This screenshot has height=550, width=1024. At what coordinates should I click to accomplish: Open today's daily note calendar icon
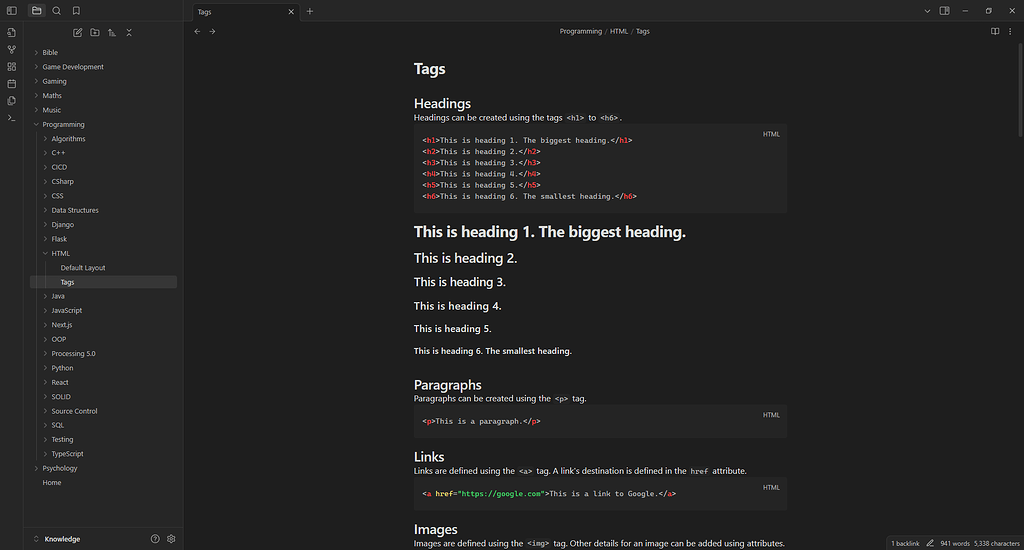(x=12, y=84)
